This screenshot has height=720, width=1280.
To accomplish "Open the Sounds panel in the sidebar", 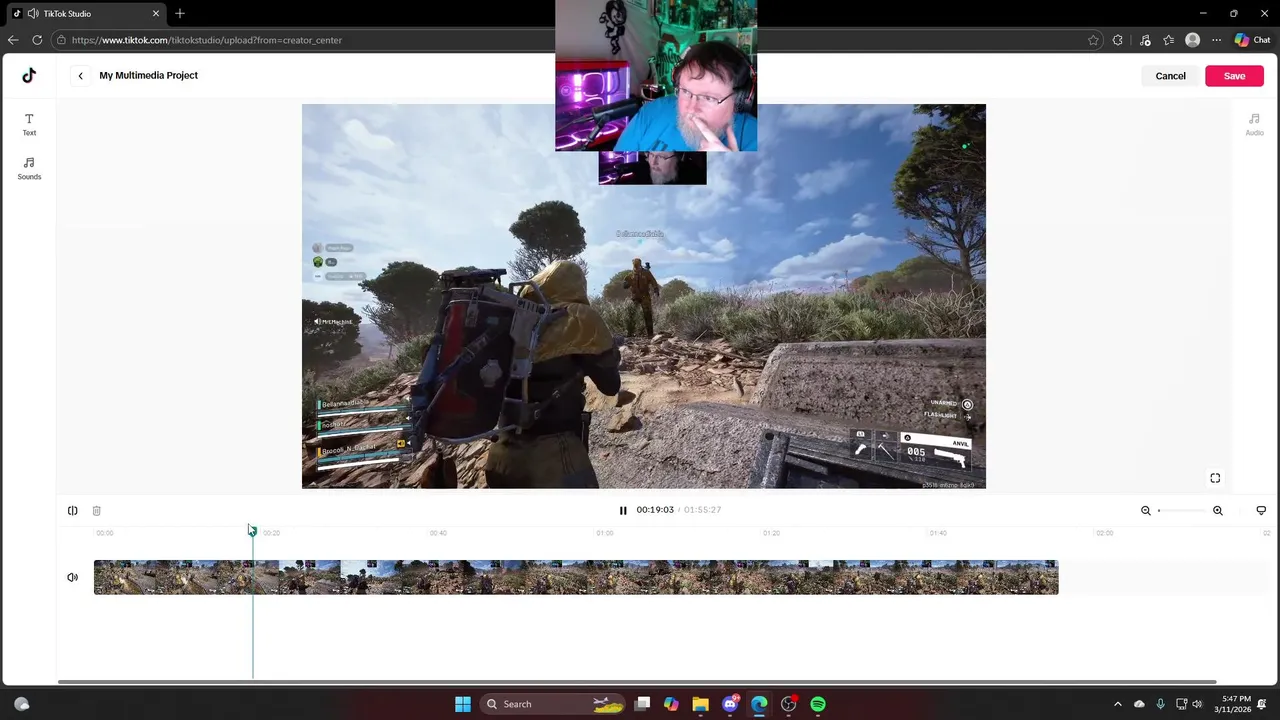I will 29,168.
